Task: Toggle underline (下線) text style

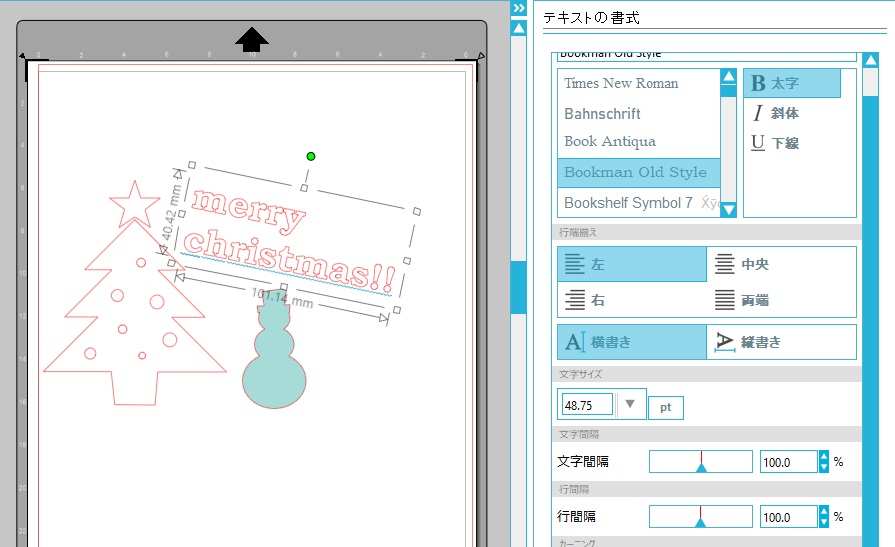Action: 776,143
